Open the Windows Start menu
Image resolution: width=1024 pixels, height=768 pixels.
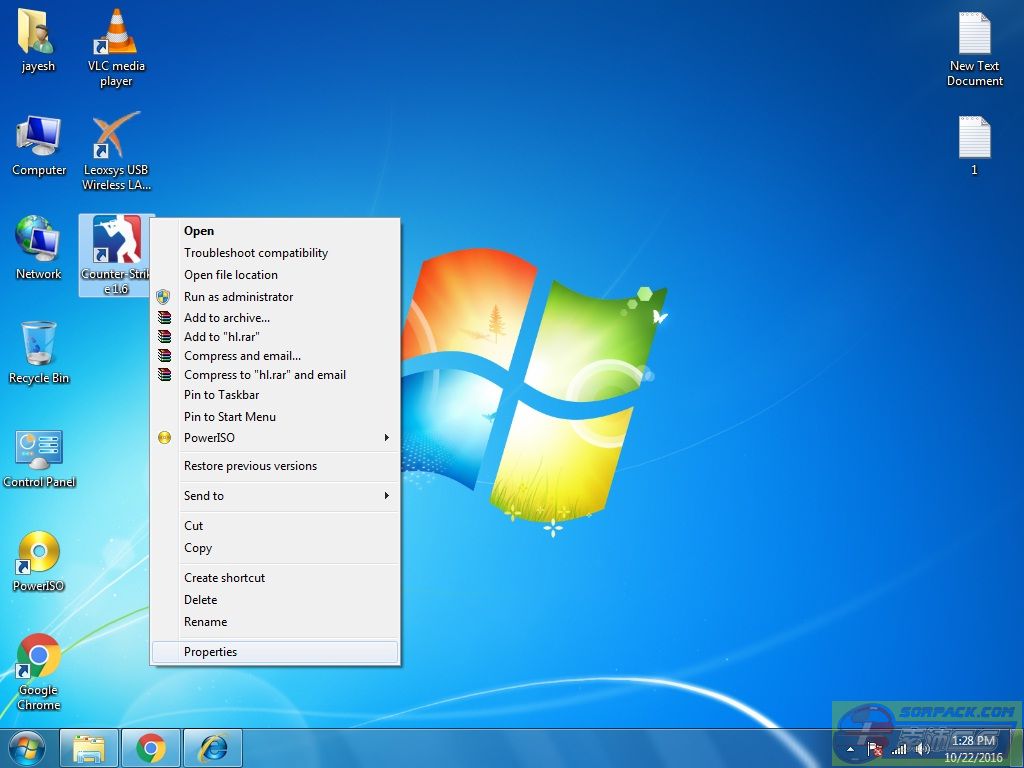(x=27, y=748)
